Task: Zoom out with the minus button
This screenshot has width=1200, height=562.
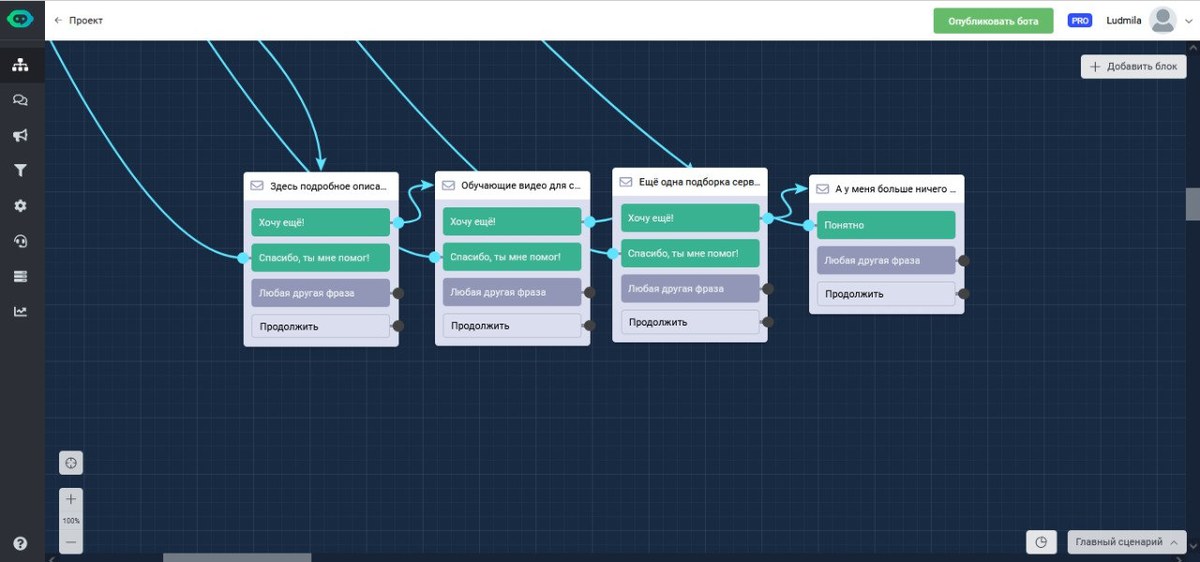Action: (x=71, y=542)
